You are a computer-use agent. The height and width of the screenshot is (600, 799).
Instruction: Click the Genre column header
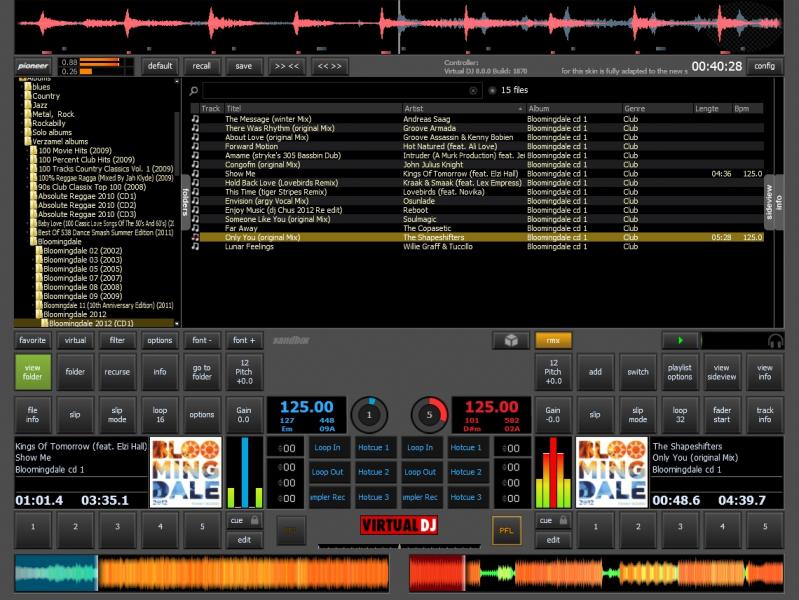click(x=657, y=109)
